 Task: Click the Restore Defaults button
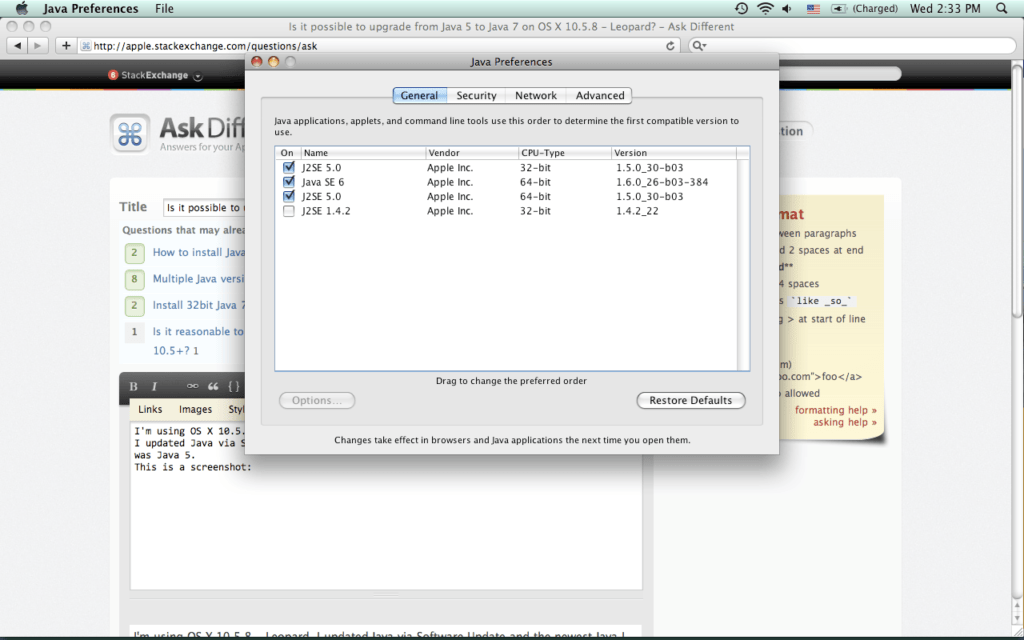click(x=690, y=400)
